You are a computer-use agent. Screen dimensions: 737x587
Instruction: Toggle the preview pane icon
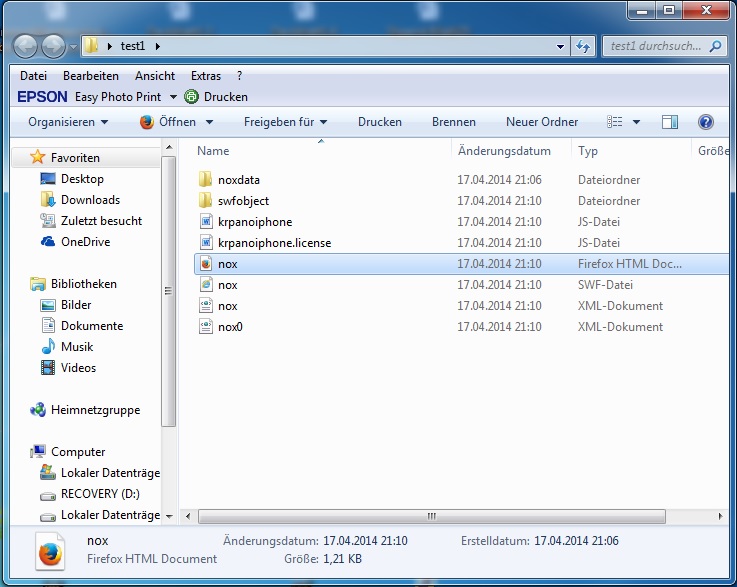click(x=670, y=122)
